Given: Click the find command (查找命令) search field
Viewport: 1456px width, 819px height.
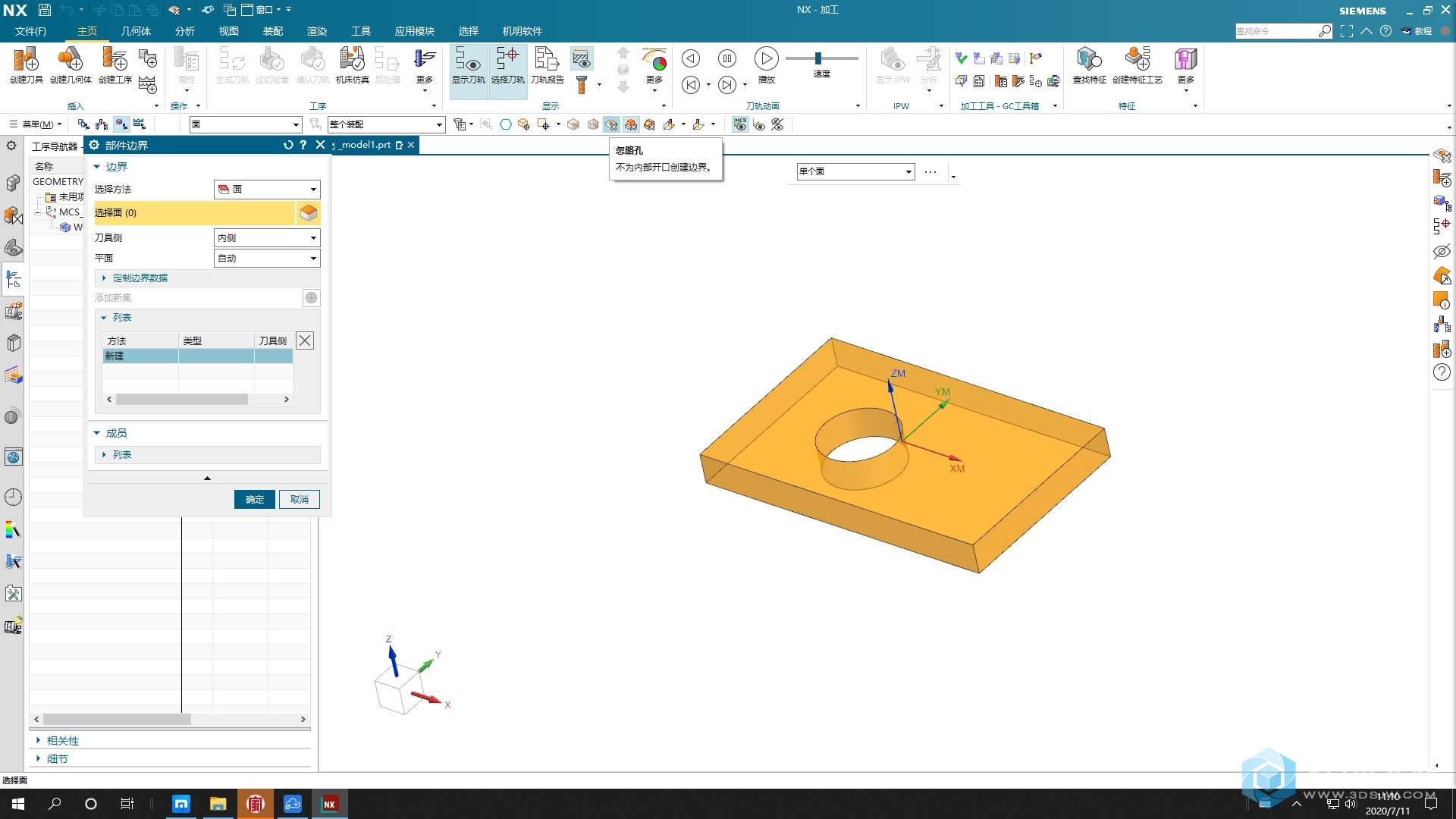Looking at the screenshot, I should (x=1276, y=31).
